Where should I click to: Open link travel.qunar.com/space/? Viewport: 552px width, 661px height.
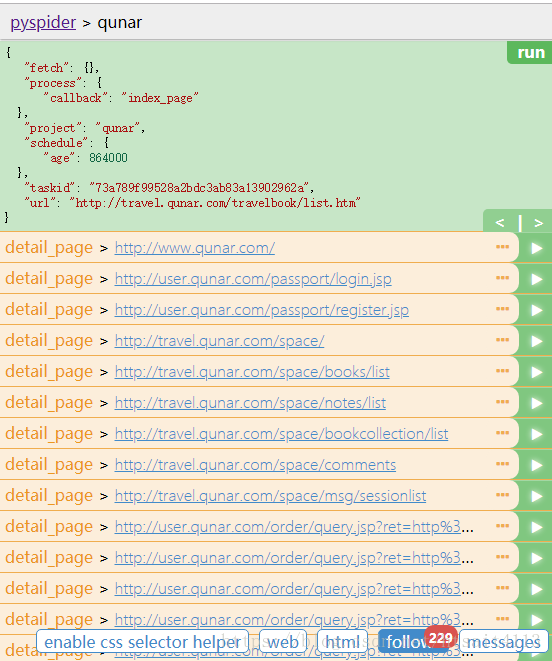[219, 341]
